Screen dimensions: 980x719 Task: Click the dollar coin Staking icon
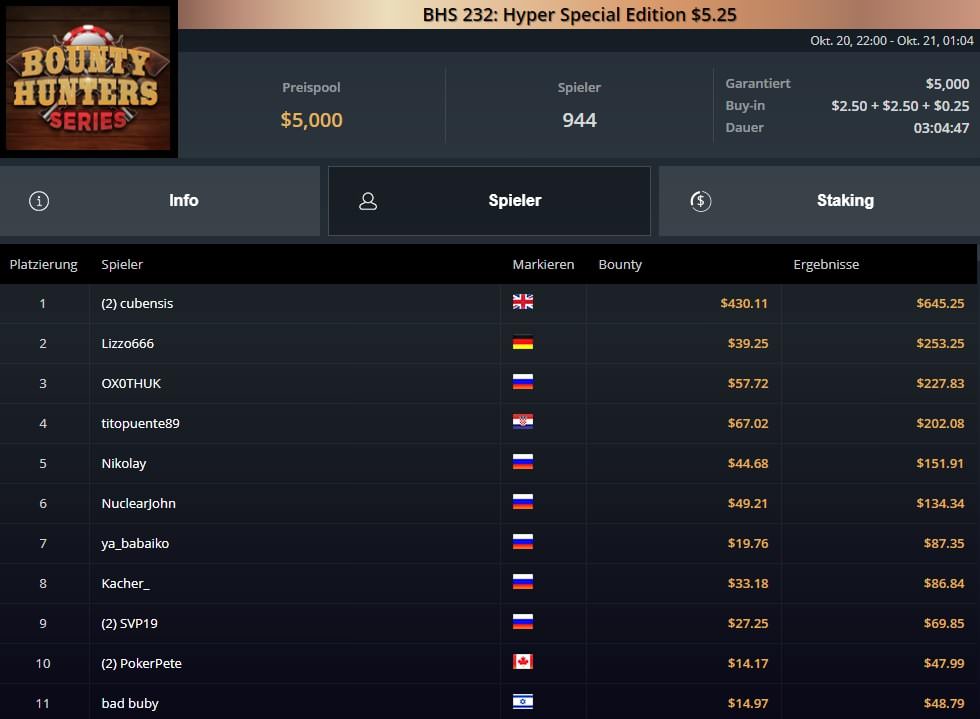(701, 201)
